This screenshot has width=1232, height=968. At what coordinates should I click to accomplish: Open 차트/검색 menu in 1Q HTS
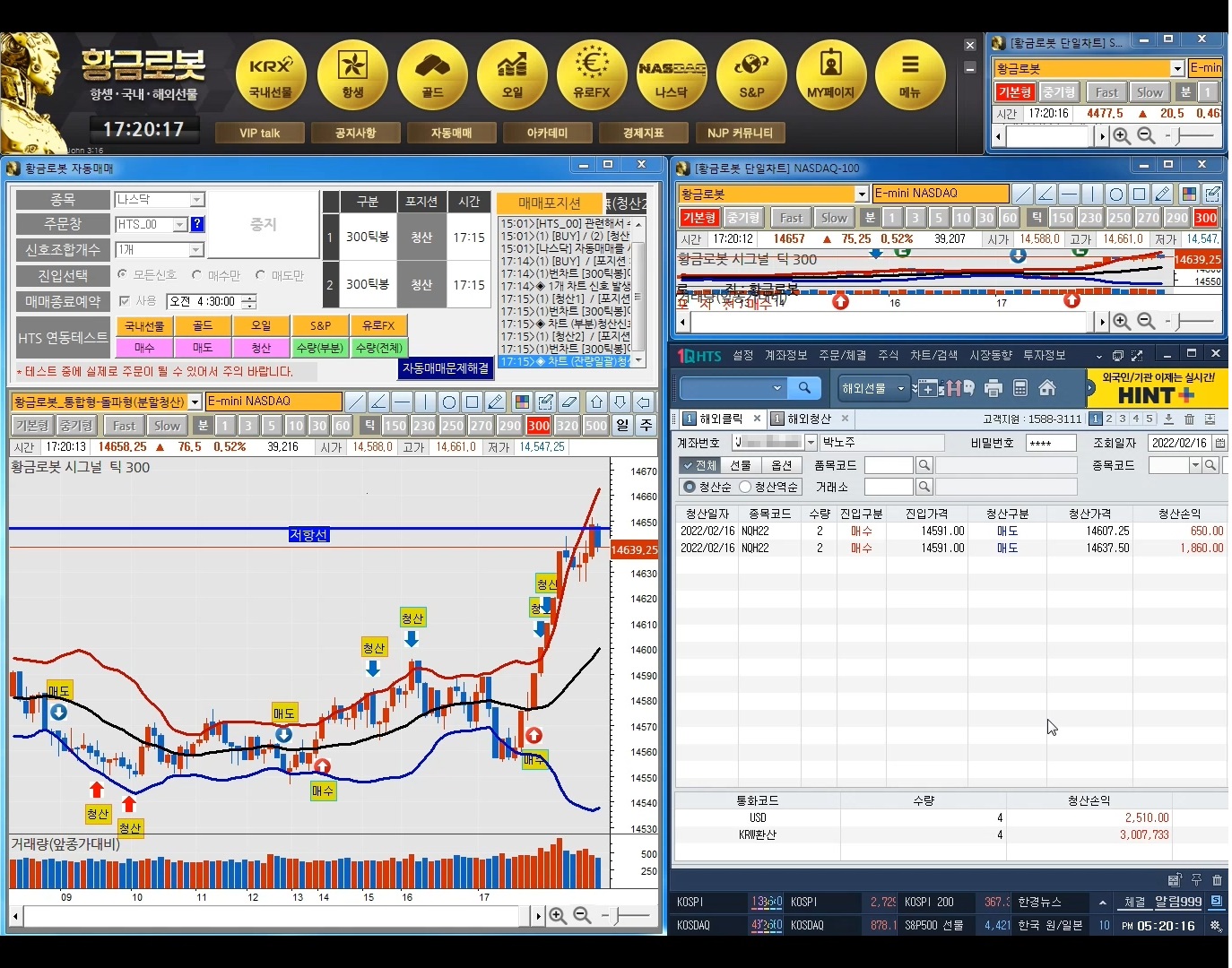pos(933,356)
